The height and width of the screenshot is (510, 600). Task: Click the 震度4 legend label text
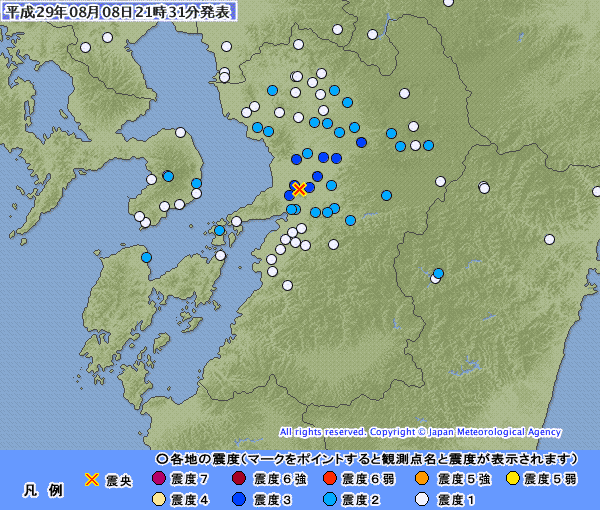point(190,500)
